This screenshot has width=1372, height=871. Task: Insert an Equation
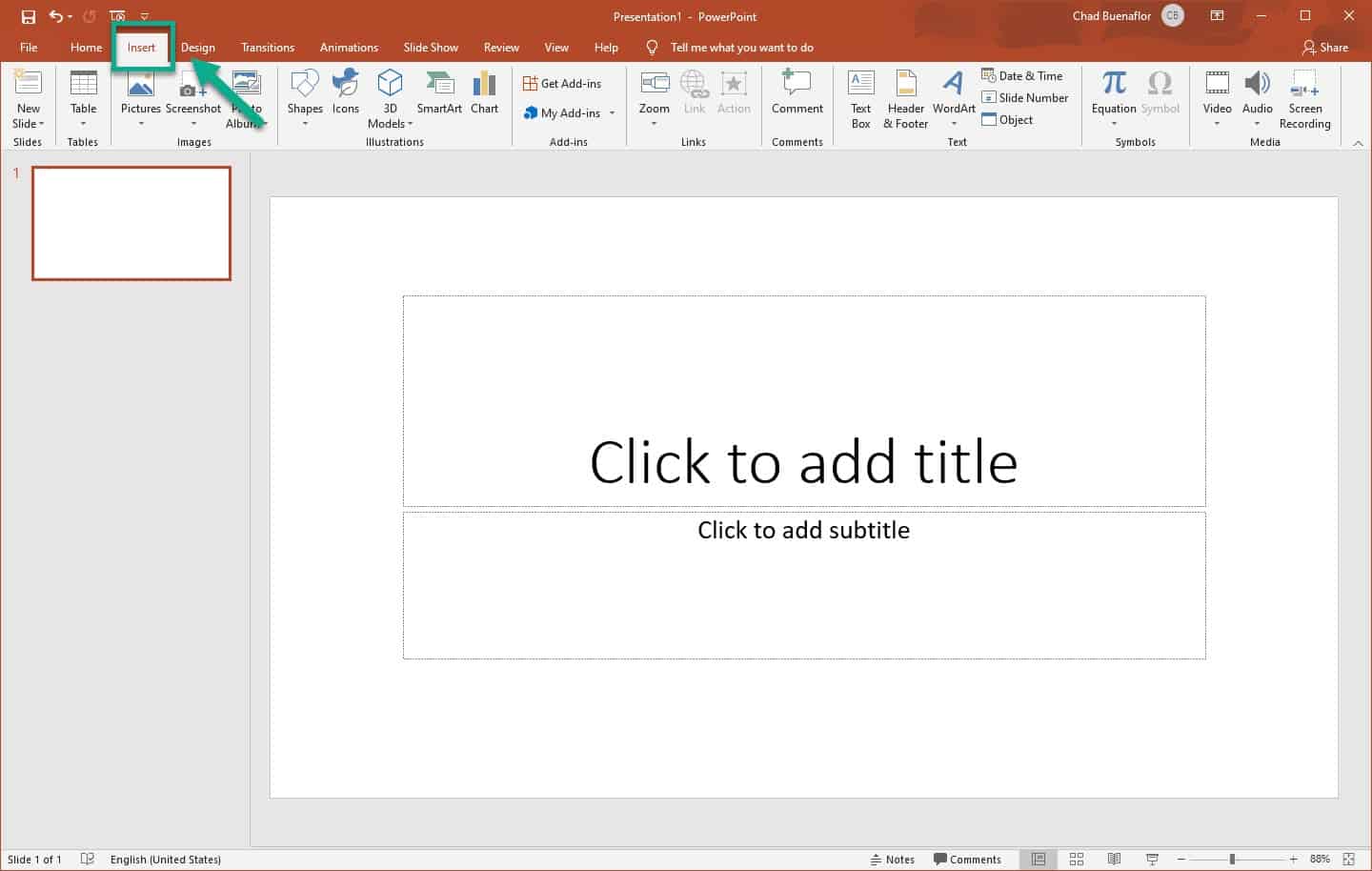click(1112, 95)
